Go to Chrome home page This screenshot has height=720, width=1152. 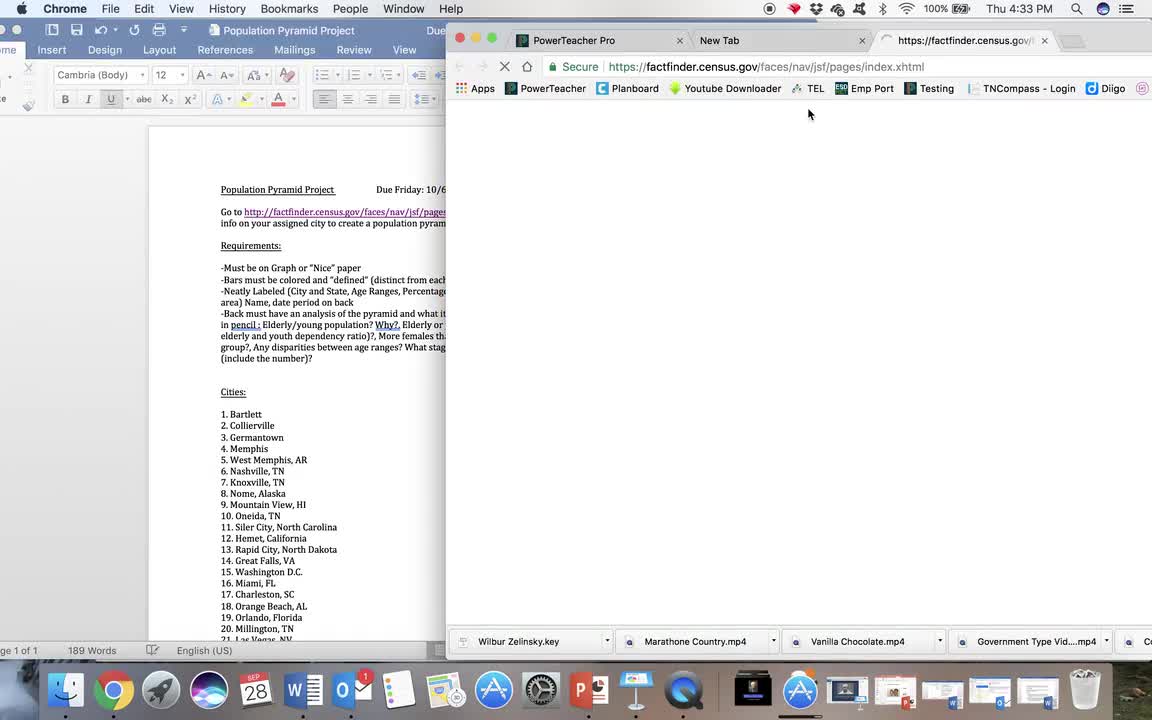527,66
